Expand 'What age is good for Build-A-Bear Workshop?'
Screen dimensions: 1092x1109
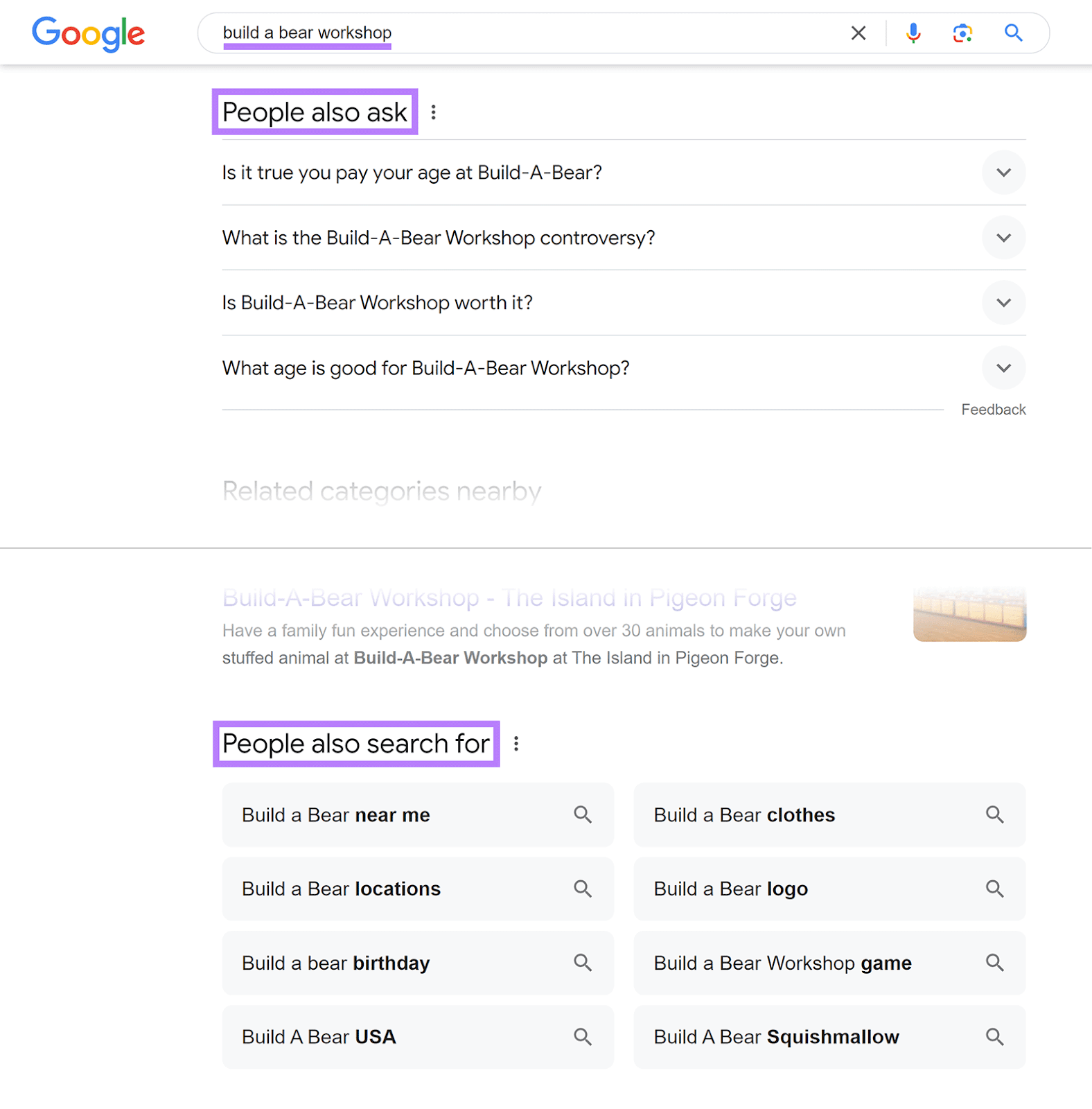1003,368
